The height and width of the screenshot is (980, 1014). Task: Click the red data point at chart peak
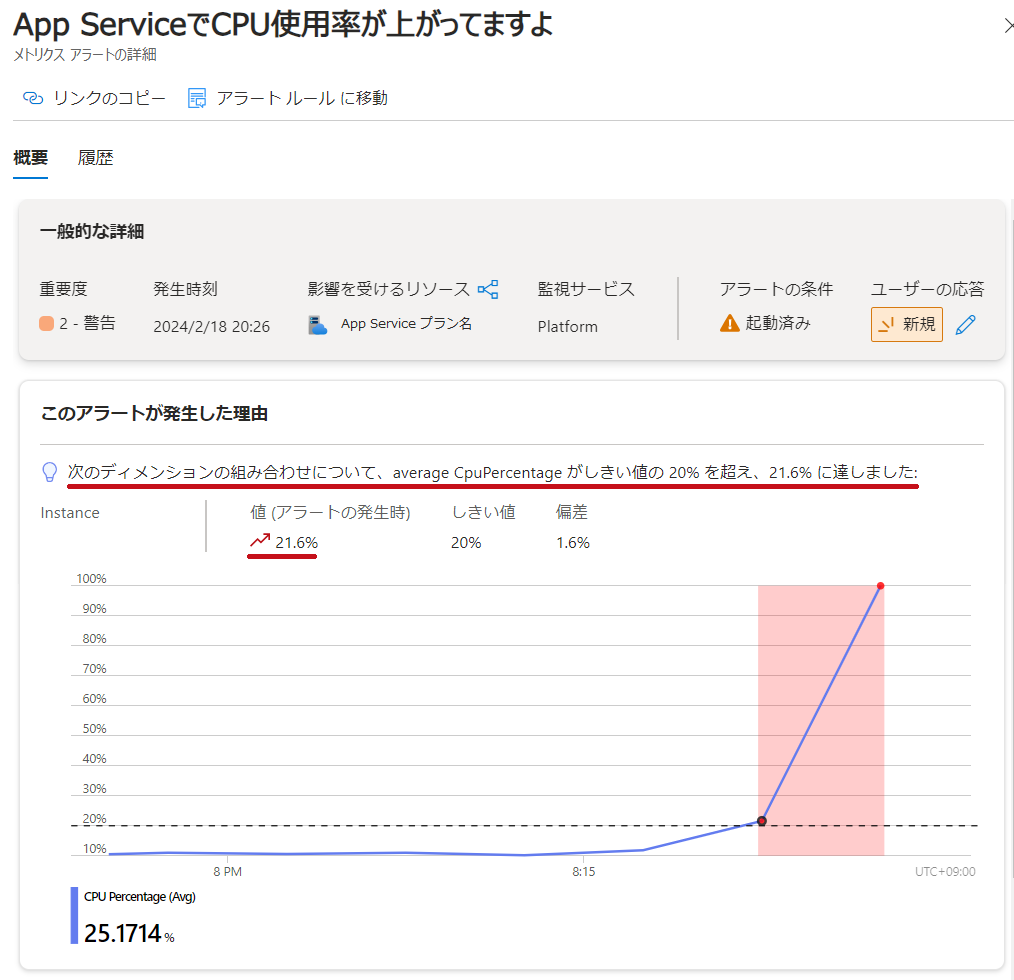click(880, 586)
